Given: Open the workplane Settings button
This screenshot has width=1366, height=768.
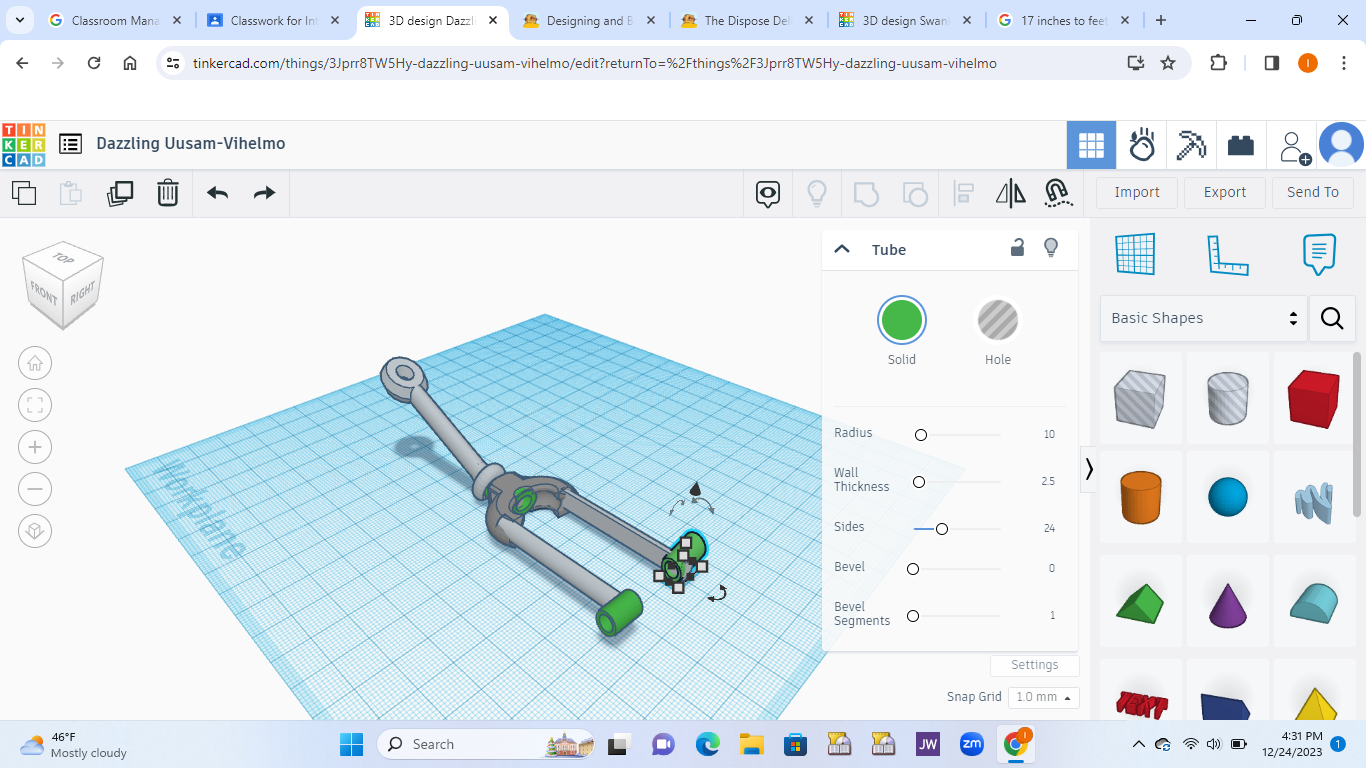Looking at the screenshot, I should tap(1035, 665).
